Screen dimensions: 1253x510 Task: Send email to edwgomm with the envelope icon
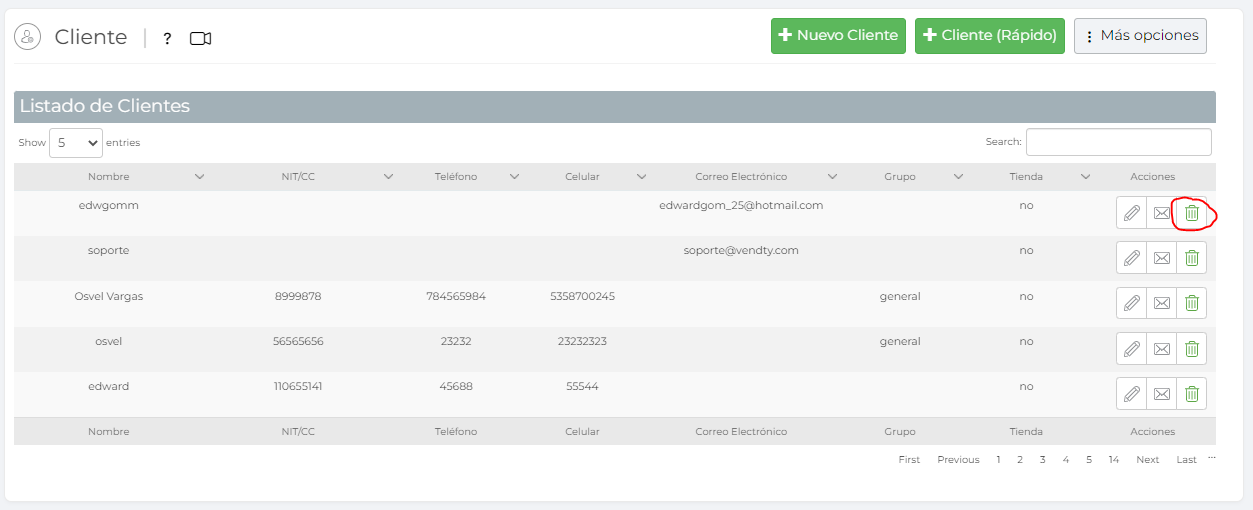coord(1161,213)
